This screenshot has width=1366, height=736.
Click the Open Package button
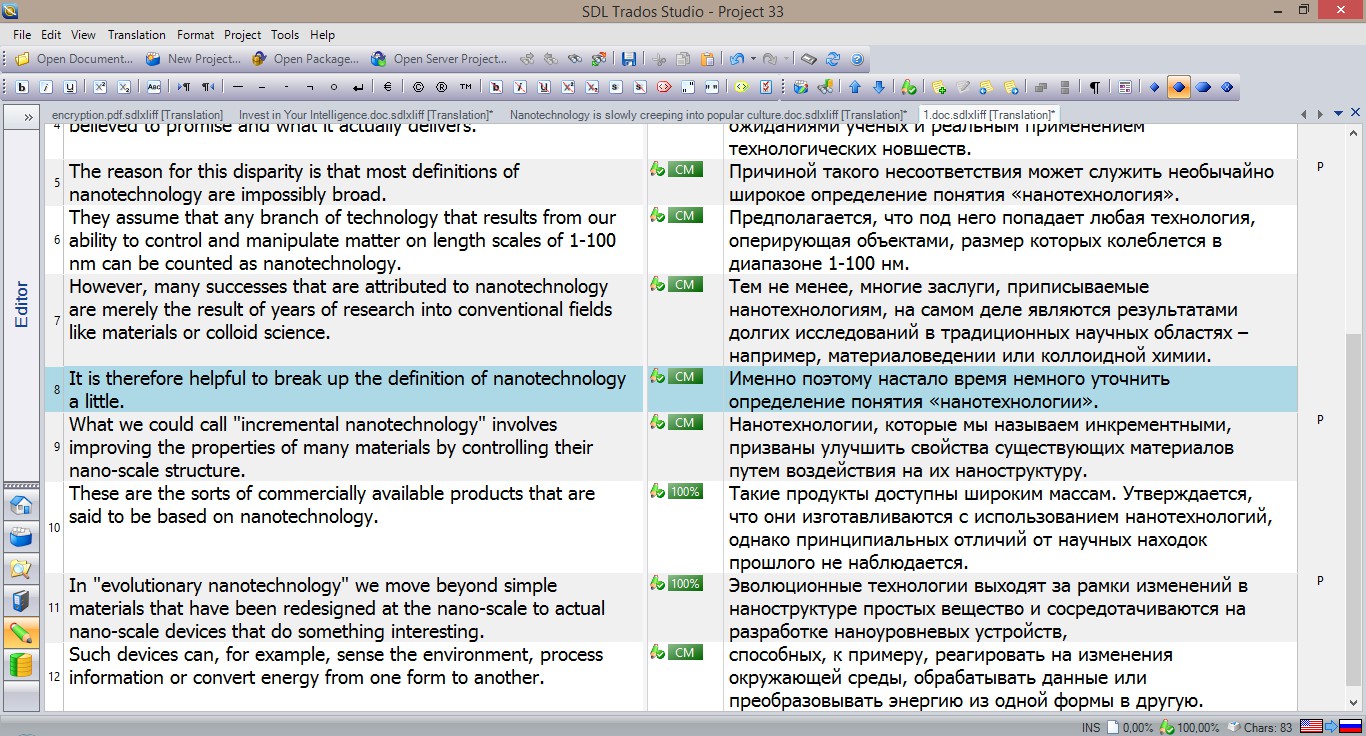pos(306,59)
